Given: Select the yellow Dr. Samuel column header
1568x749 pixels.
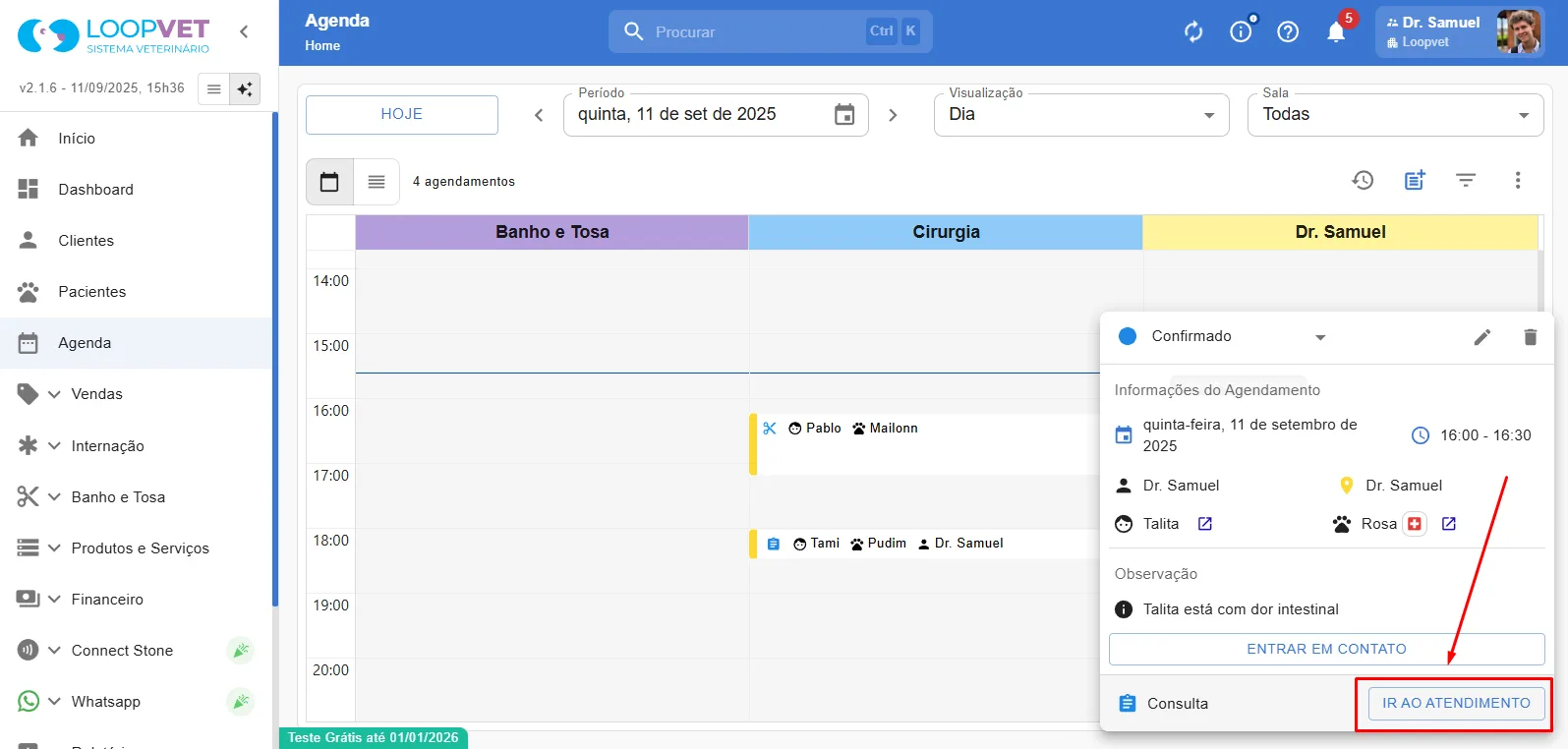Looking at the screenshot, I should coord(1340,232).
